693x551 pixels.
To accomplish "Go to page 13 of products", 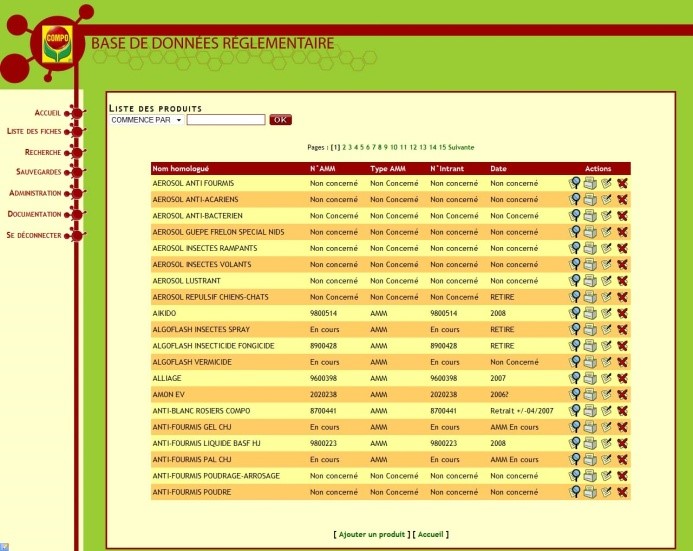I will pyautogui.click(x=423, y=147).
